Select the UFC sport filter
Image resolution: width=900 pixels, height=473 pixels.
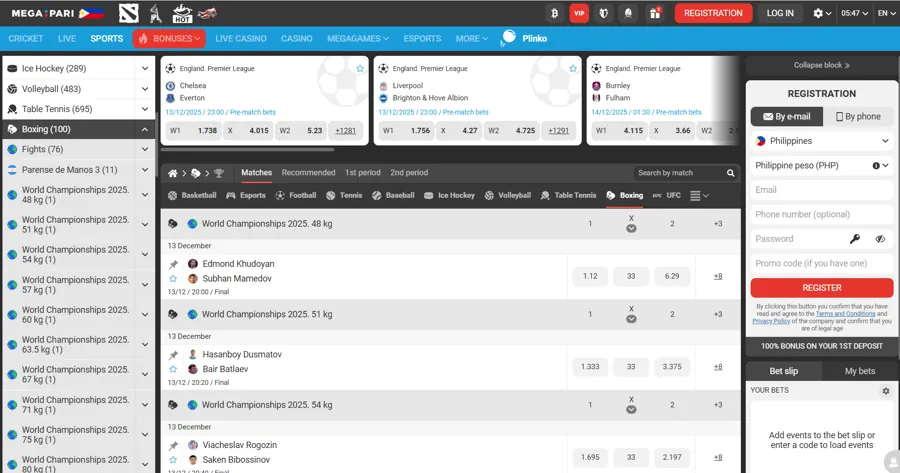point(666,195)
